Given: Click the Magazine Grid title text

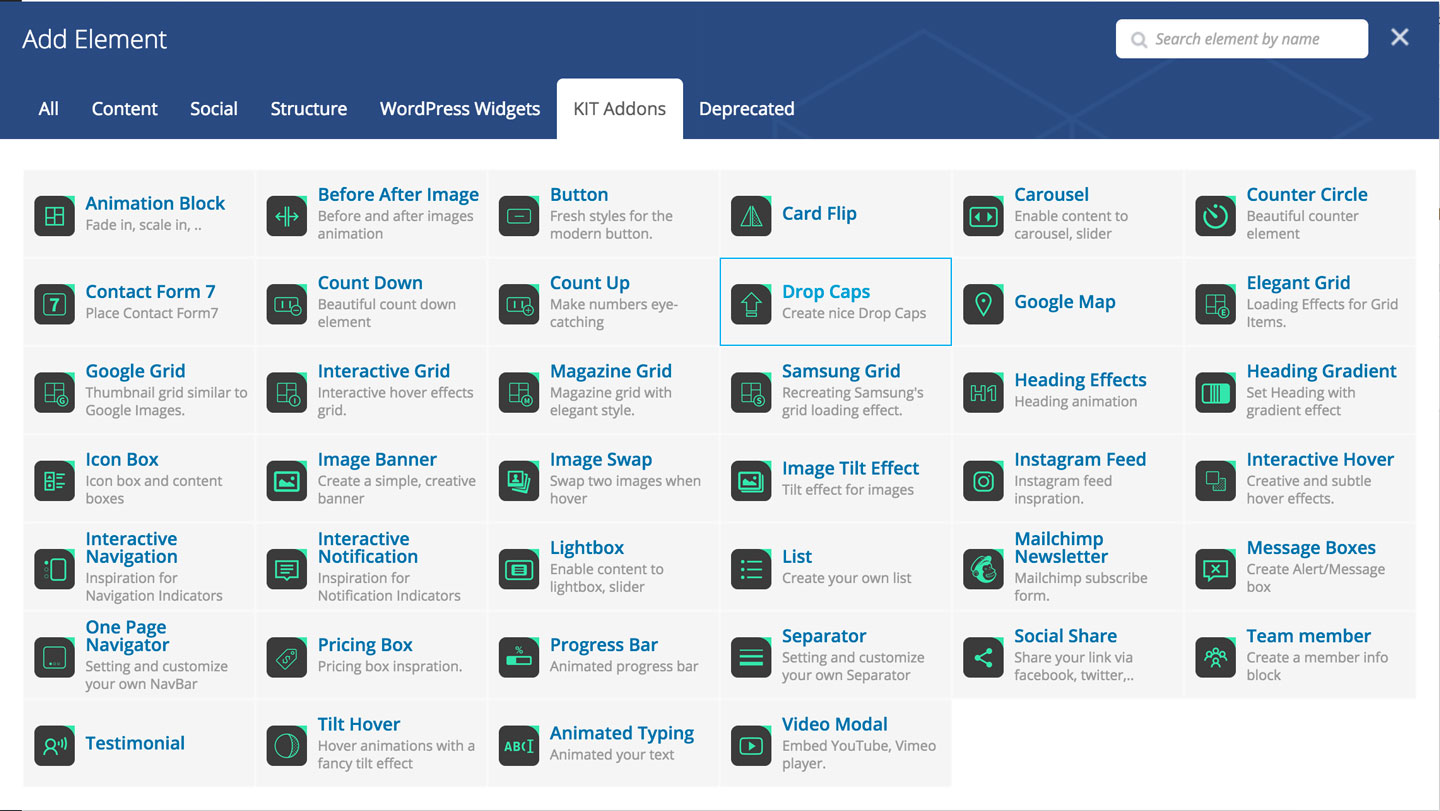Looking at the screenshot, I should [611, 371].
